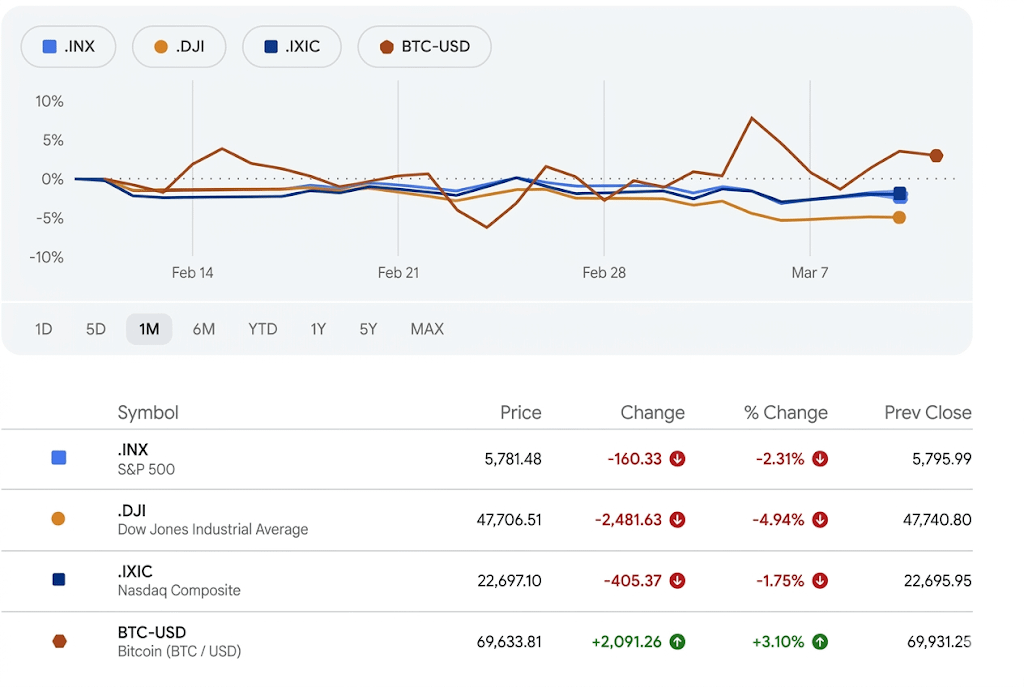Open the Dow Jones Industrial Average row link
Viewport: 1024px width, 687px height.
(212, 520)
